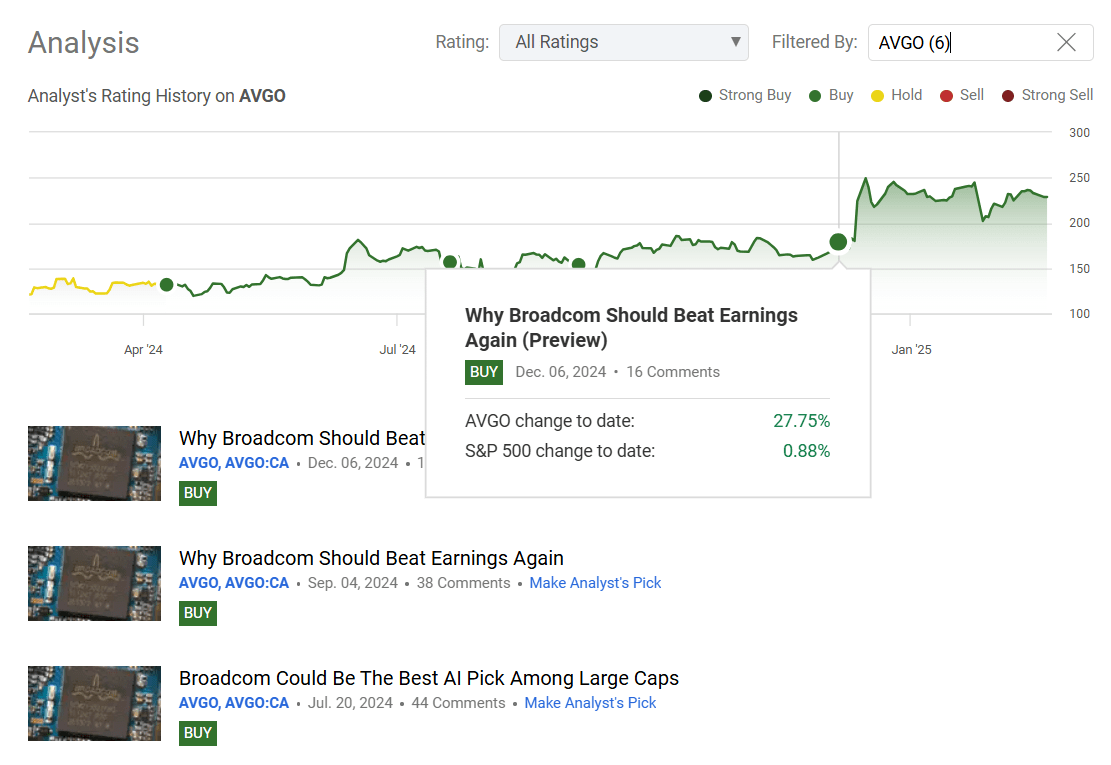Click the thumbnail of the first article

[x=94, y=463]
